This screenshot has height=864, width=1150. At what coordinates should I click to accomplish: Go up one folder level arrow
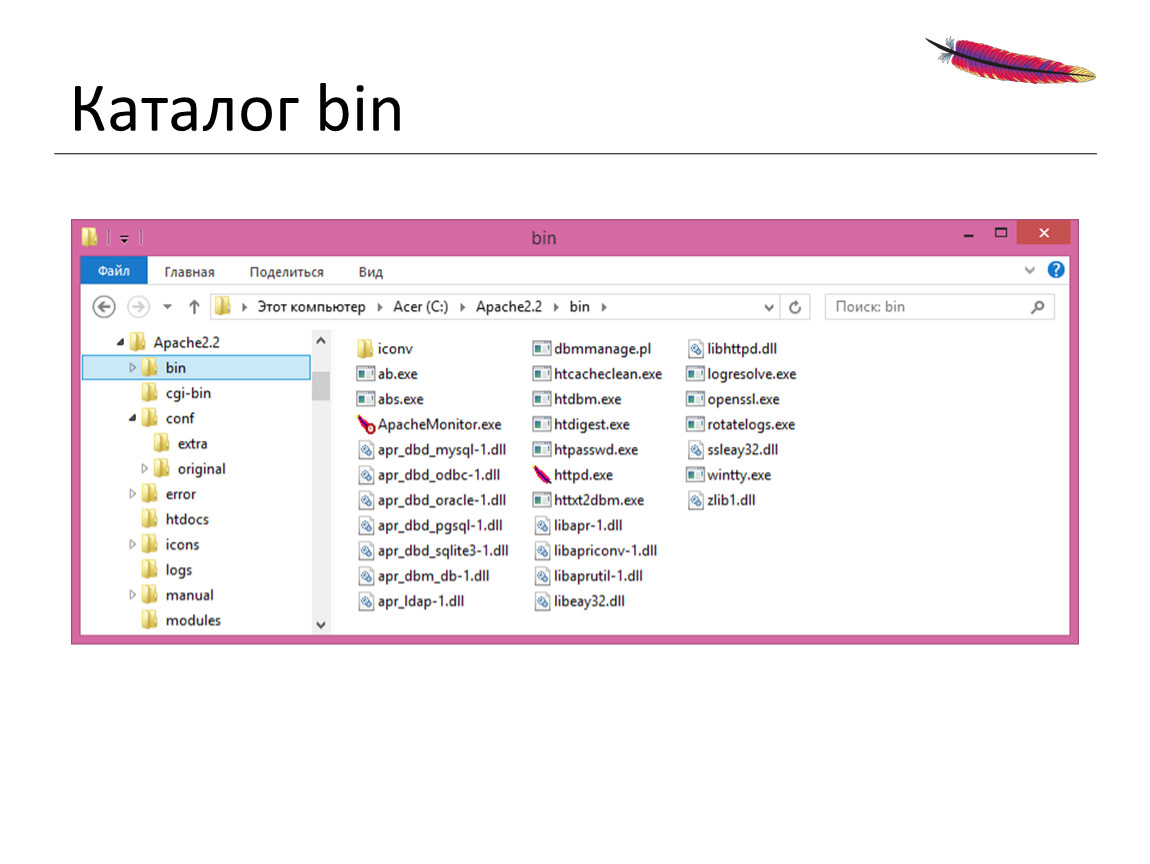point(194,307)
